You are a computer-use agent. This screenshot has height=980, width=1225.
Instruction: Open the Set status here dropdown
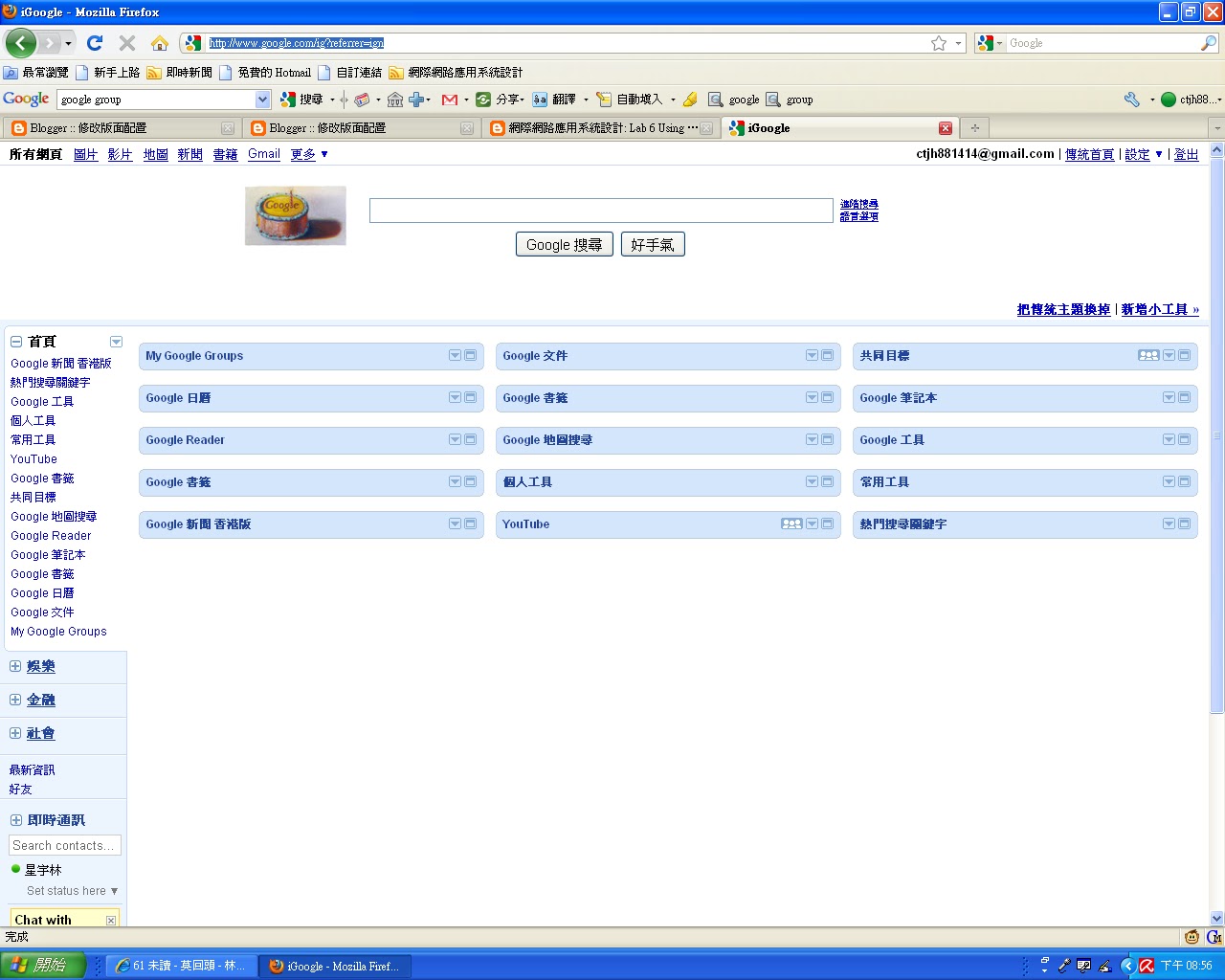tap(73, 891)
